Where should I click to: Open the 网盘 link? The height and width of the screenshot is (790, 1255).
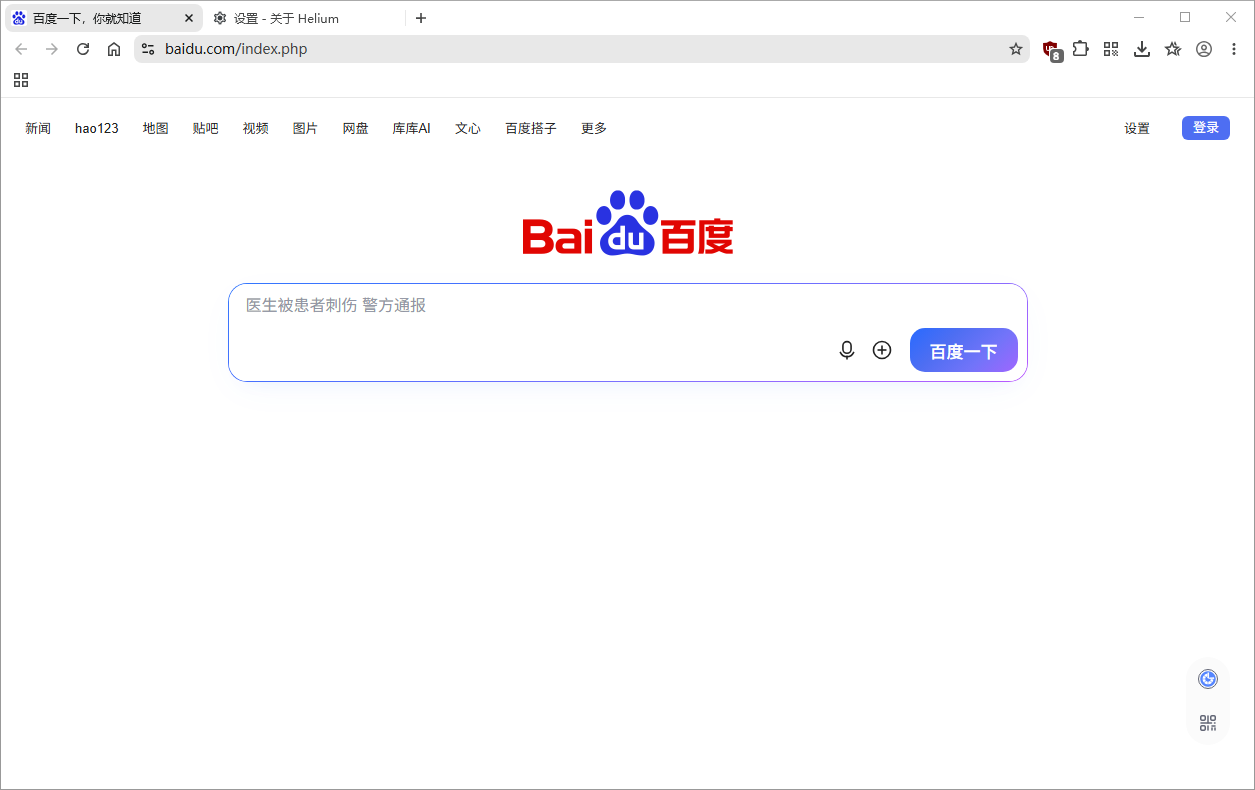point(356,128)
